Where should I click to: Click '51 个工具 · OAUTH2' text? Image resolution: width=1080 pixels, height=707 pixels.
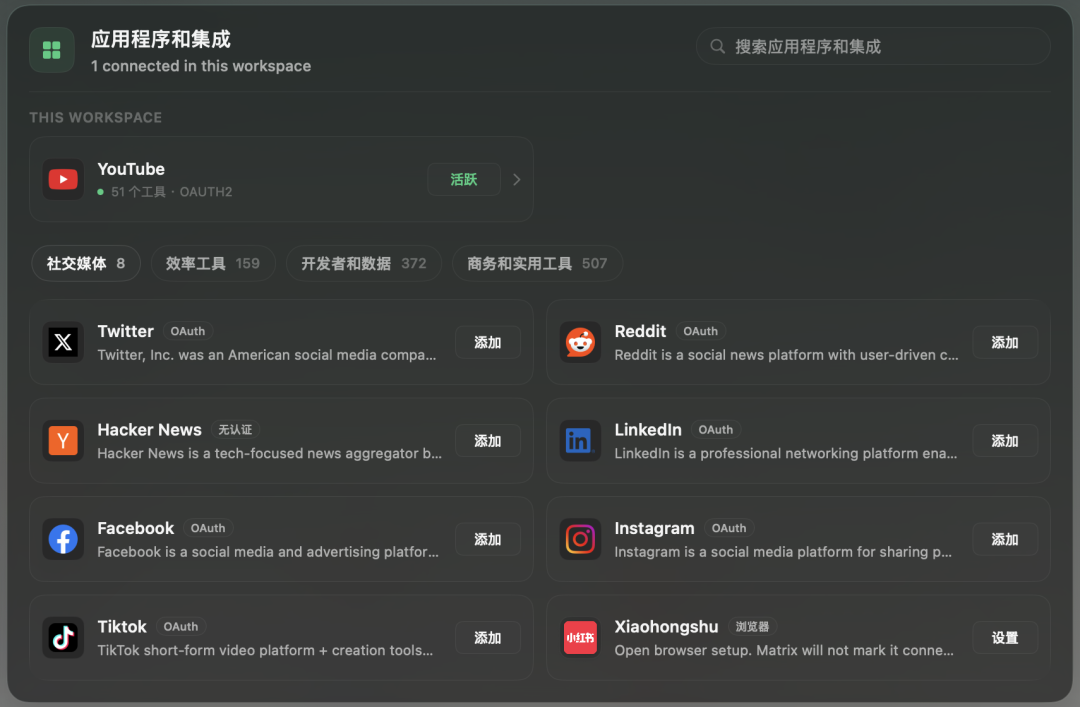(172, 192)
